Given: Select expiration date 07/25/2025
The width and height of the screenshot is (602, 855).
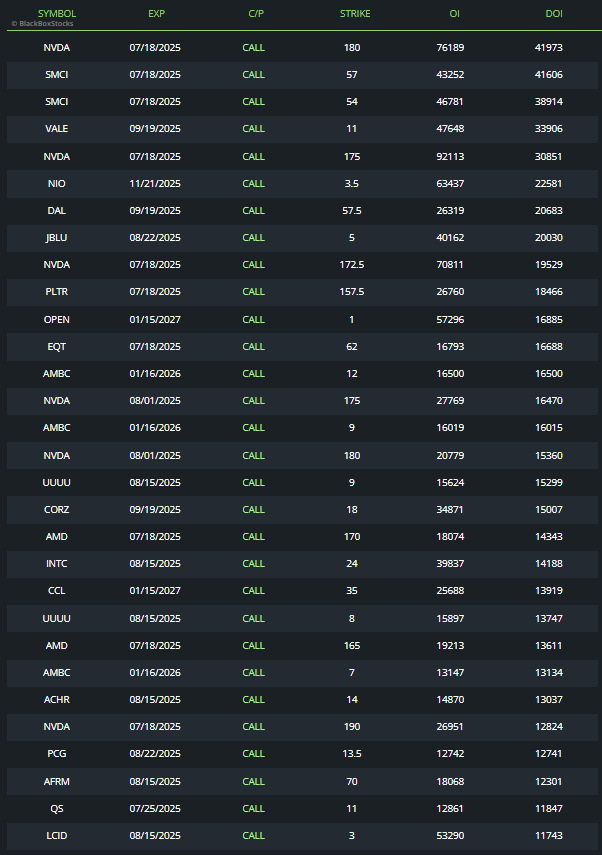Looking at the screenshot, I should [155, 809].
